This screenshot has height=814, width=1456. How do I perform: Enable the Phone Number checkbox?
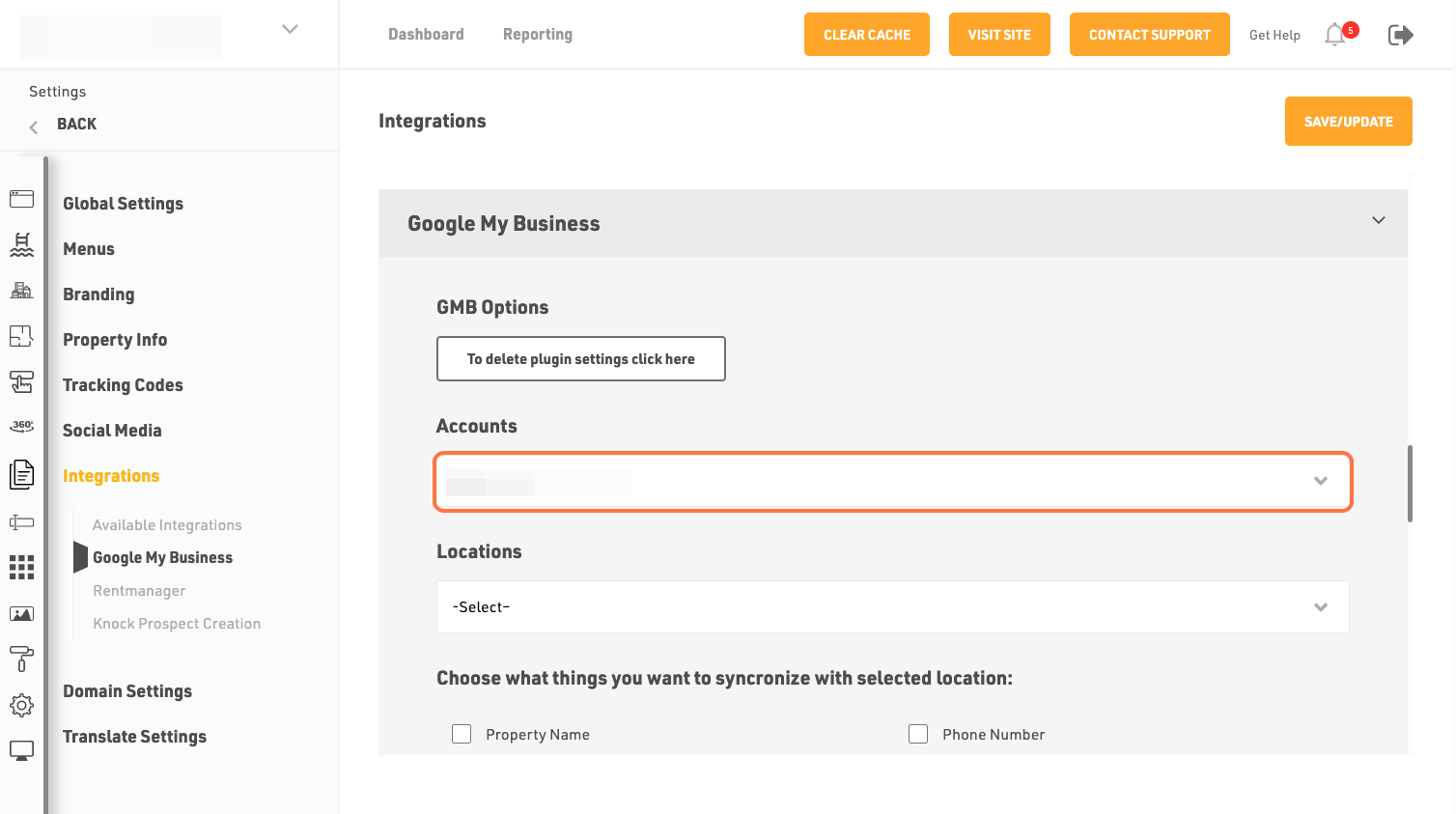point(918,734)
